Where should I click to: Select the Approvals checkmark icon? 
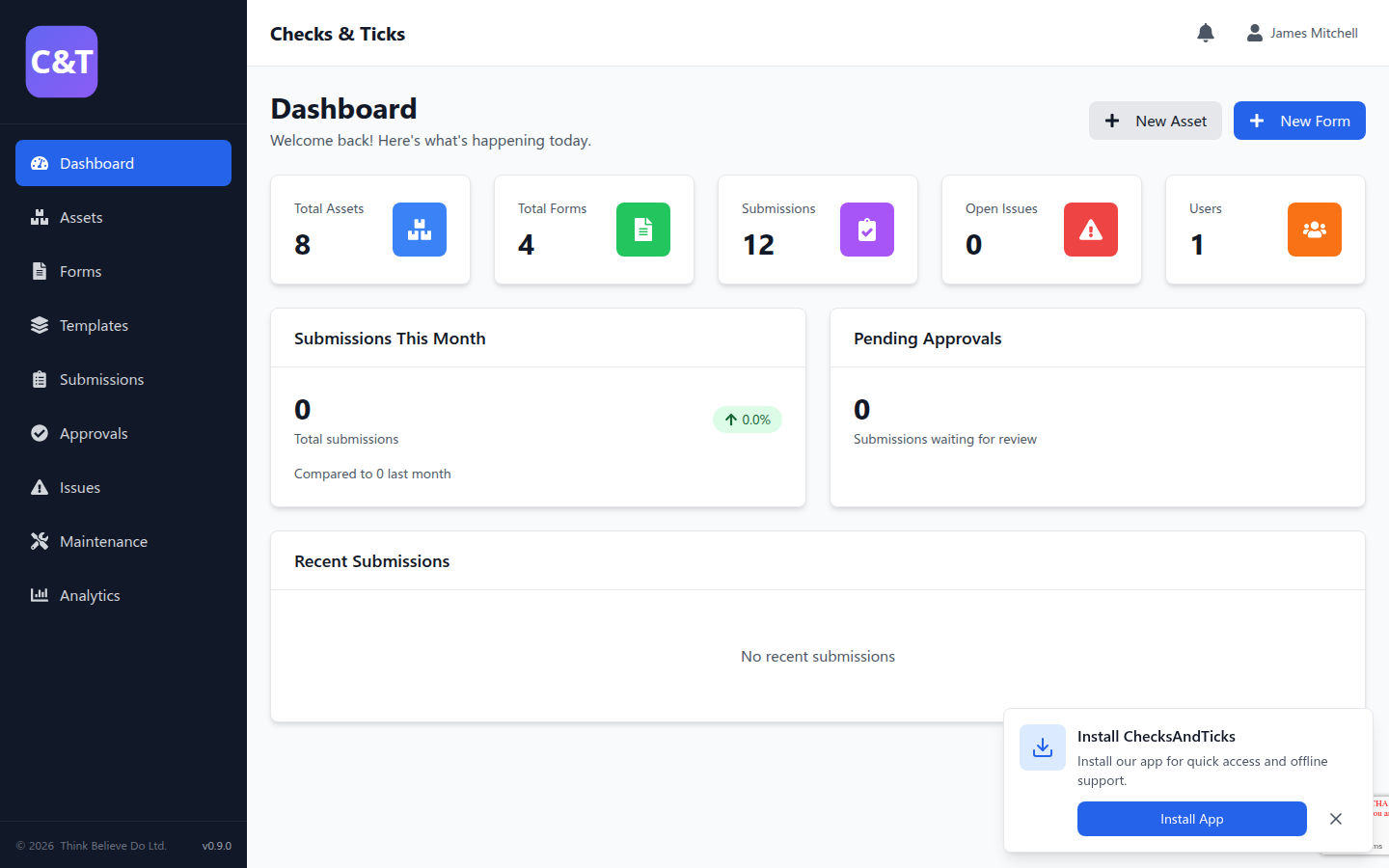(x=40, y=433)
